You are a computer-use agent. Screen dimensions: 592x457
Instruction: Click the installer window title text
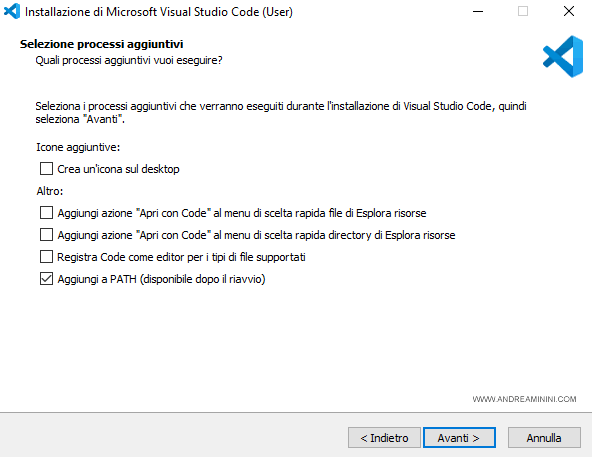(x=159, y=12)
